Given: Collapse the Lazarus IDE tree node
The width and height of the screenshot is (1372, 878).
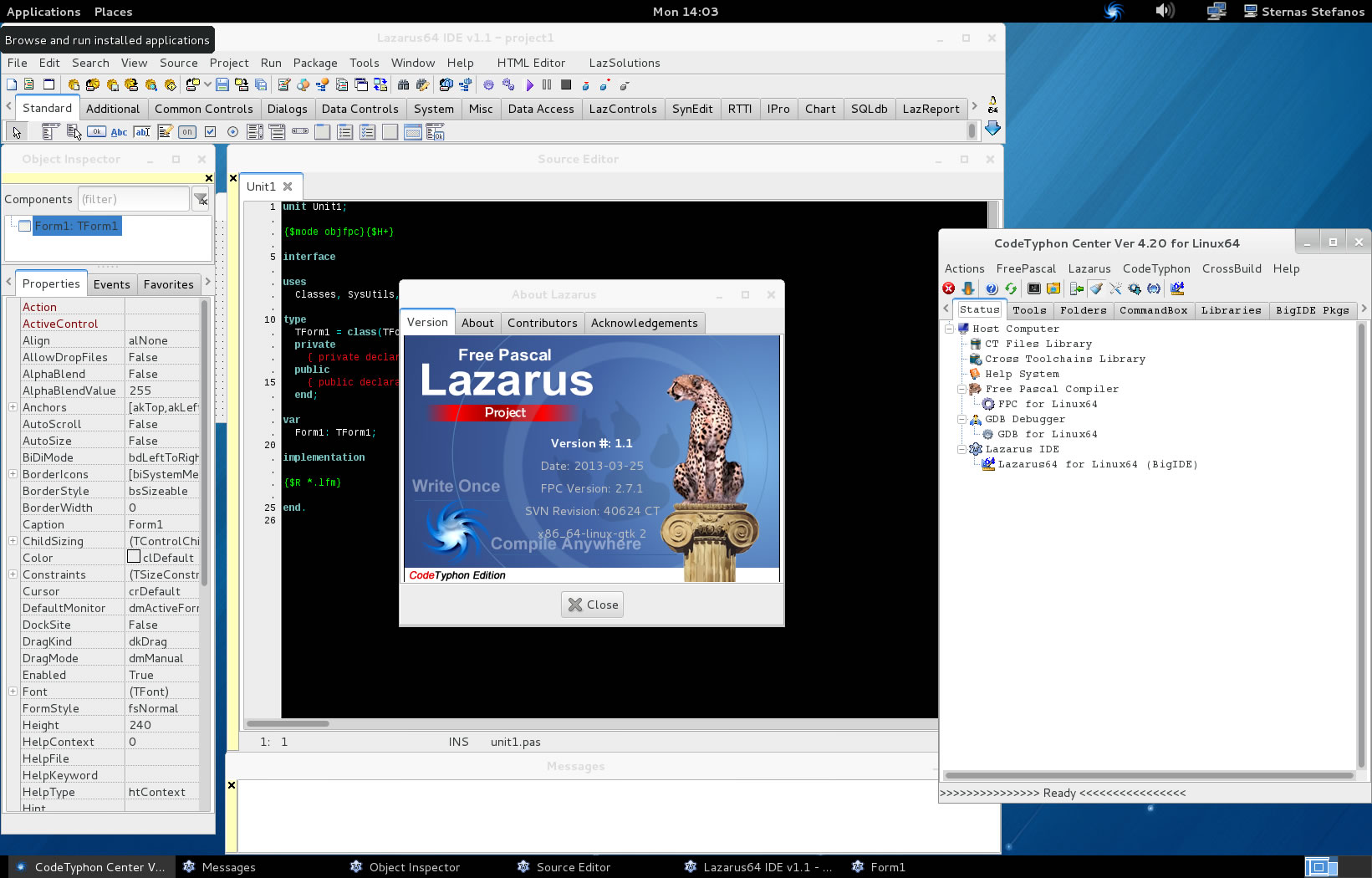Looking at the screenshot, I should [962, 449].
